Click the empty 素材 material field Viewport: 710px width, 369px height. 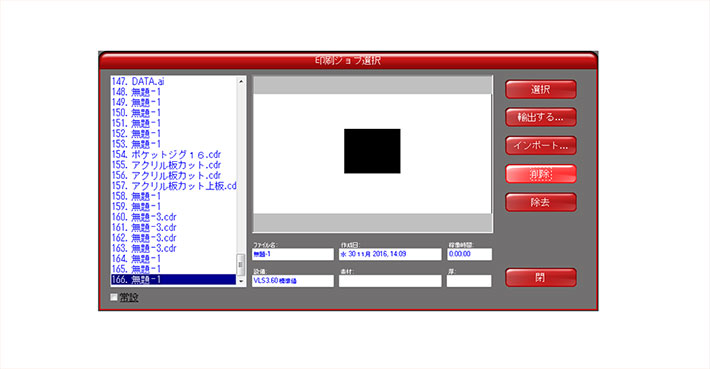point(390,281)
